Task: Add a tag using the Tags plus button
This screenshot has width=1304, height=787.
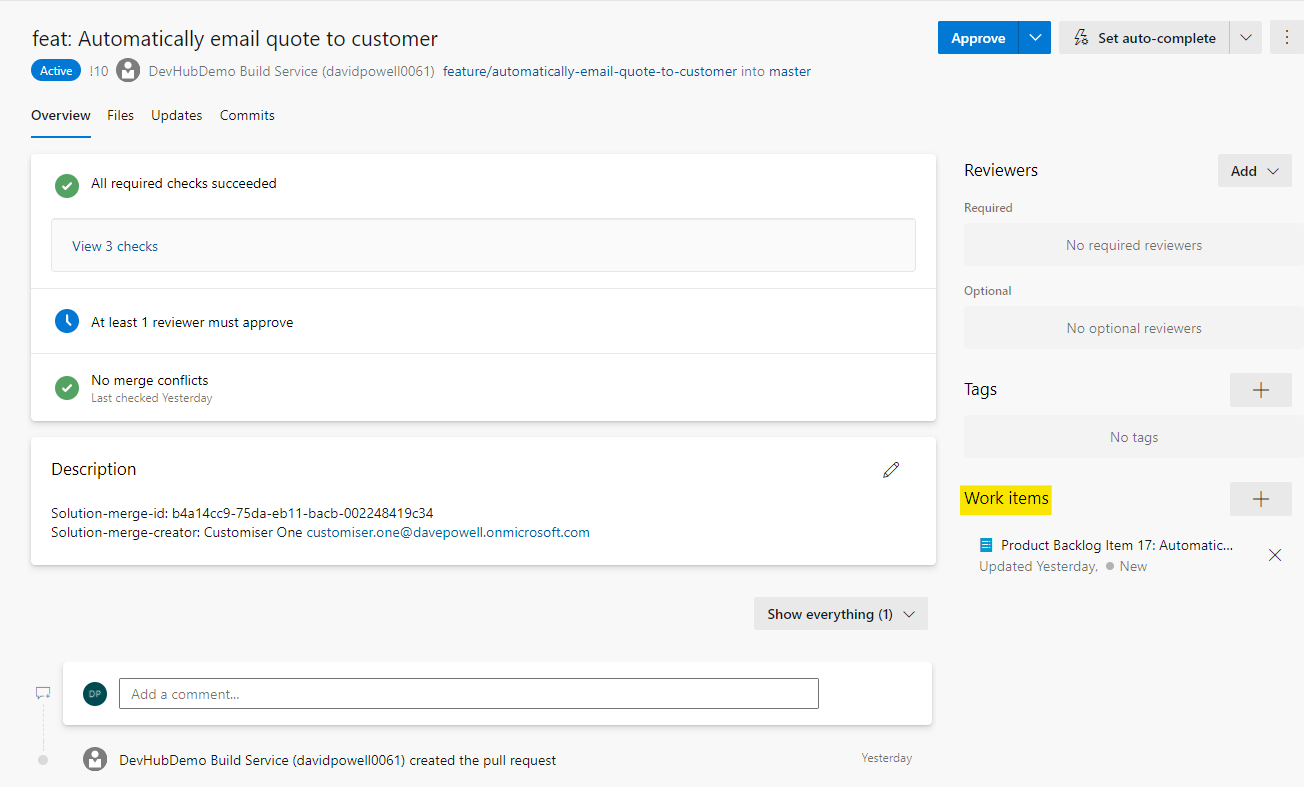Action: tap(1261, 390)
